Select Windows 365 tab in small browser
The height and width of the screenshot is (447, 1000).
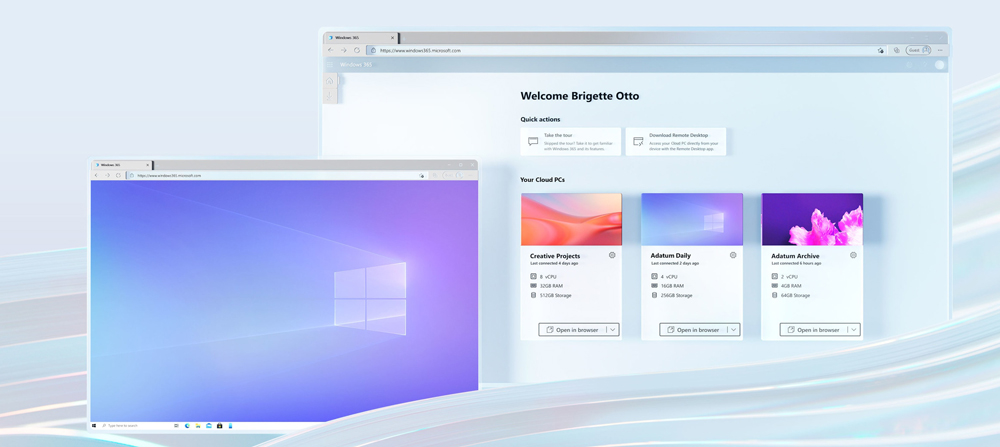click(122, 165)
